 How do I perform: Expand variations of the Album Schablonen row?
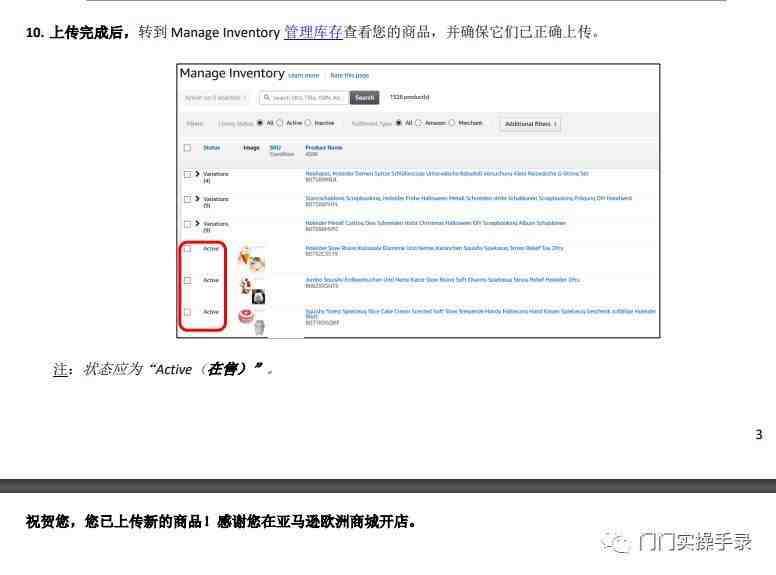point(197,224)
